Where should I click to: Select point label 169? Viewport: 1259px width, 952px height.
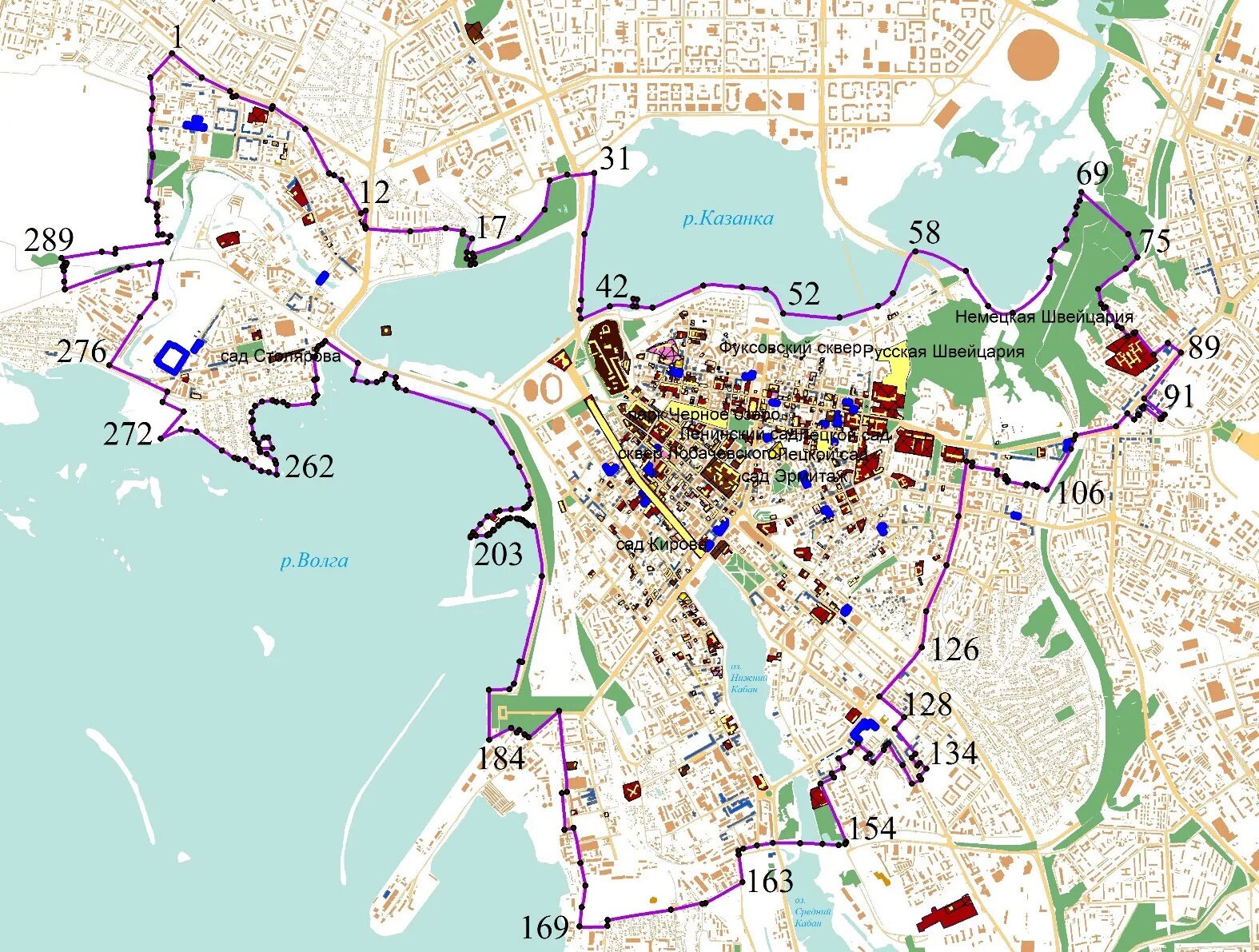click(545, 928)
